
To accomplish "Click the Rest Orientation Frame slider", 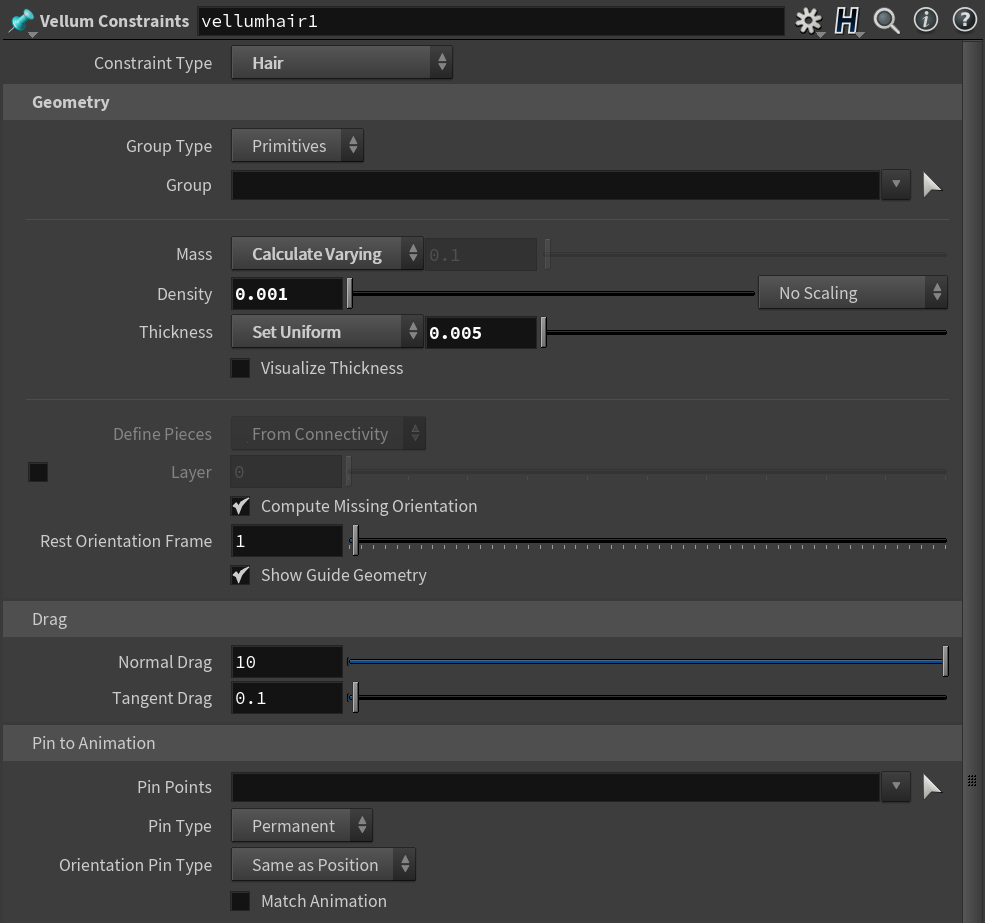I will [x=647, y=541].
